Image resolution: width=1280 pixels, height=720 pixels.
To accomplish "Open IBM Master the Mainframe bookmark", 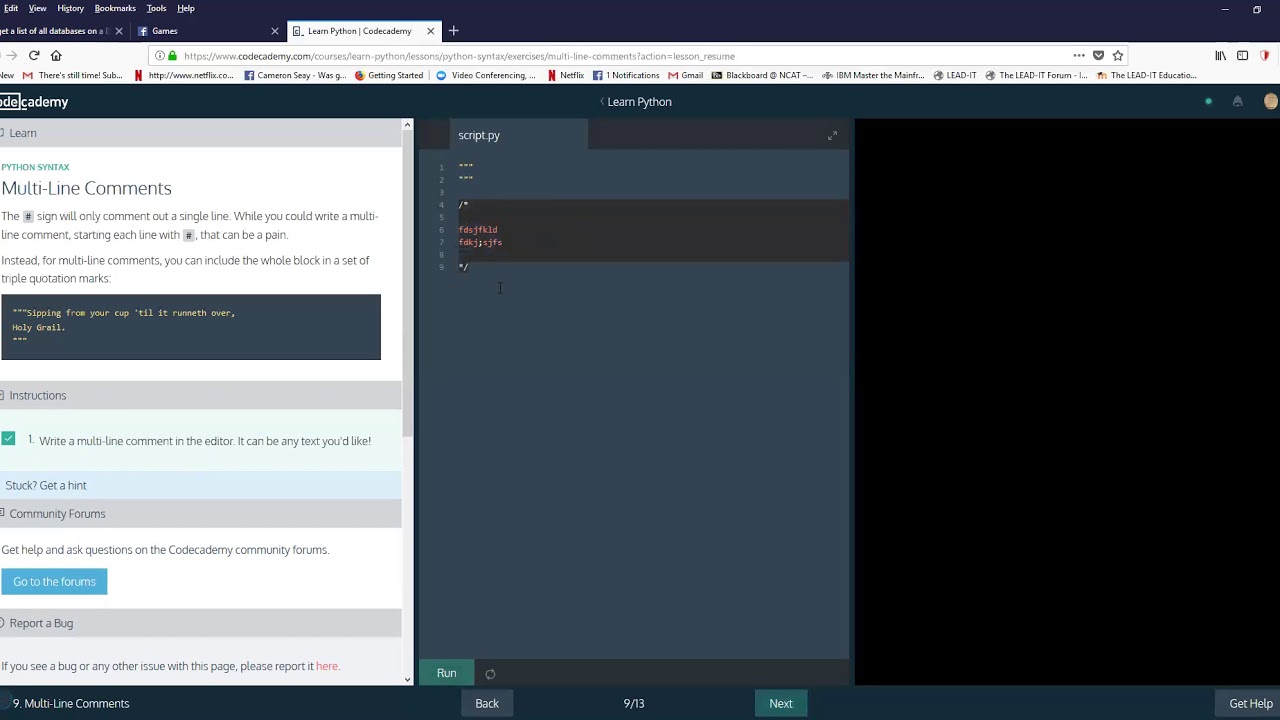I will 873,75.
